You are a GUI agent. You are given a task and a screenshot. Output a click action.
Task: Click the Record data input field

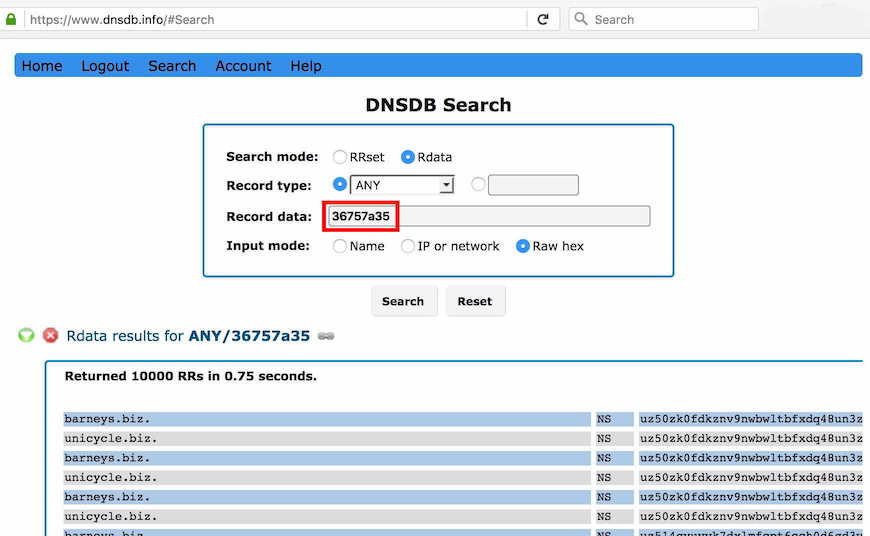click(488, 216)
